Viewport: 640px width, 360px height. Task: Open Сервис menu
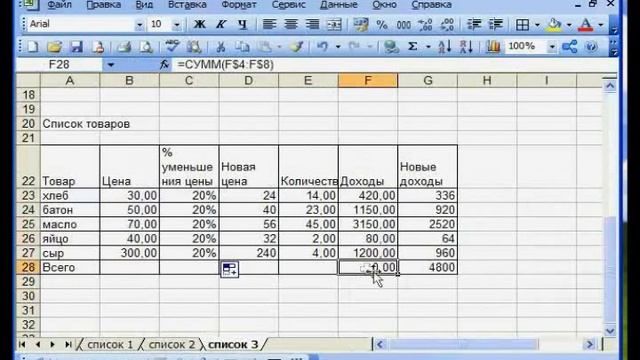289,5
